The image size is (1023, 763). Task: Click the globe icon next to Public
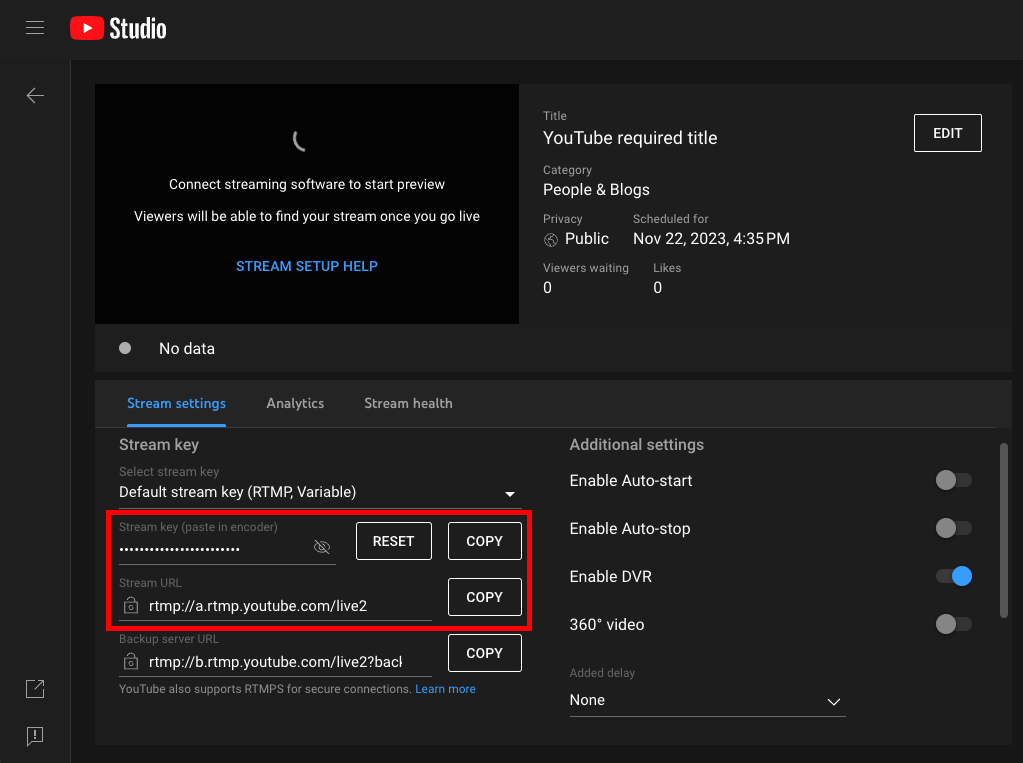pyautogui.click(x=551, y=240)
